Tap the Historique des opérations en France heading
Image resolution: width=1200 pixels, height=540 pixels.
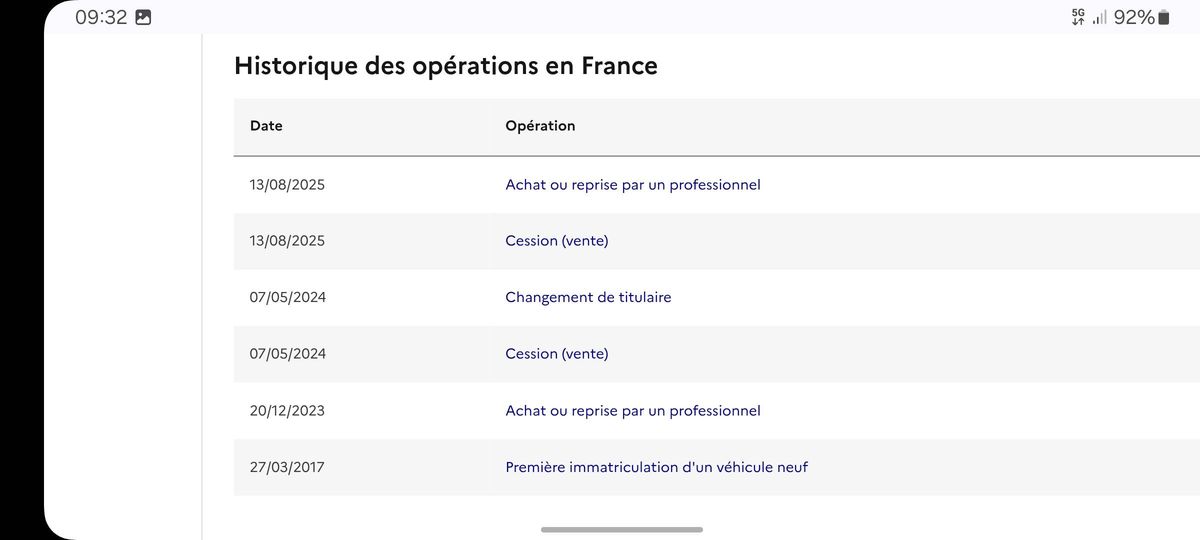point(446,66)
